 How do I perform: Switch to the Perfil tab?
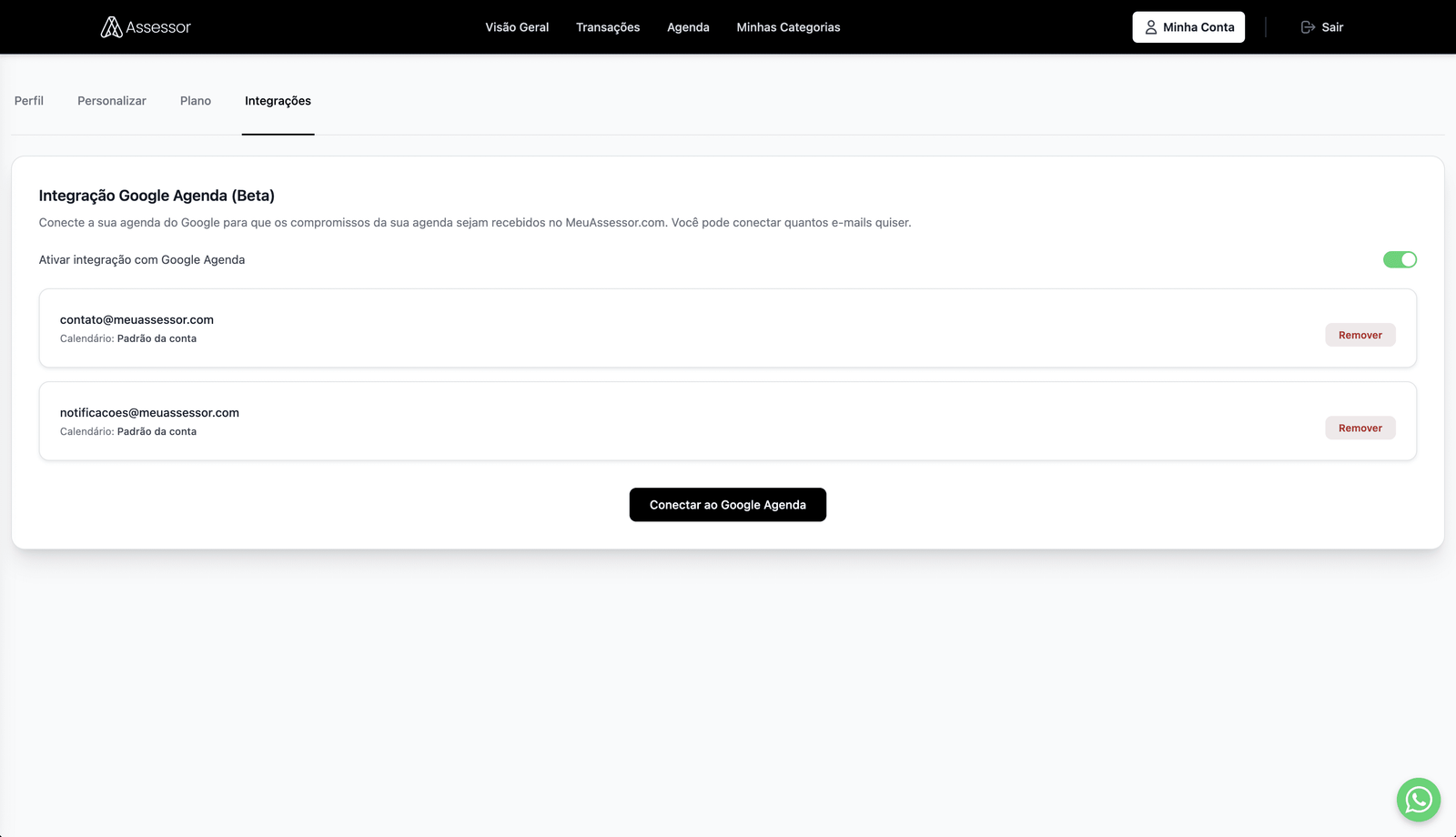[28, 100]
